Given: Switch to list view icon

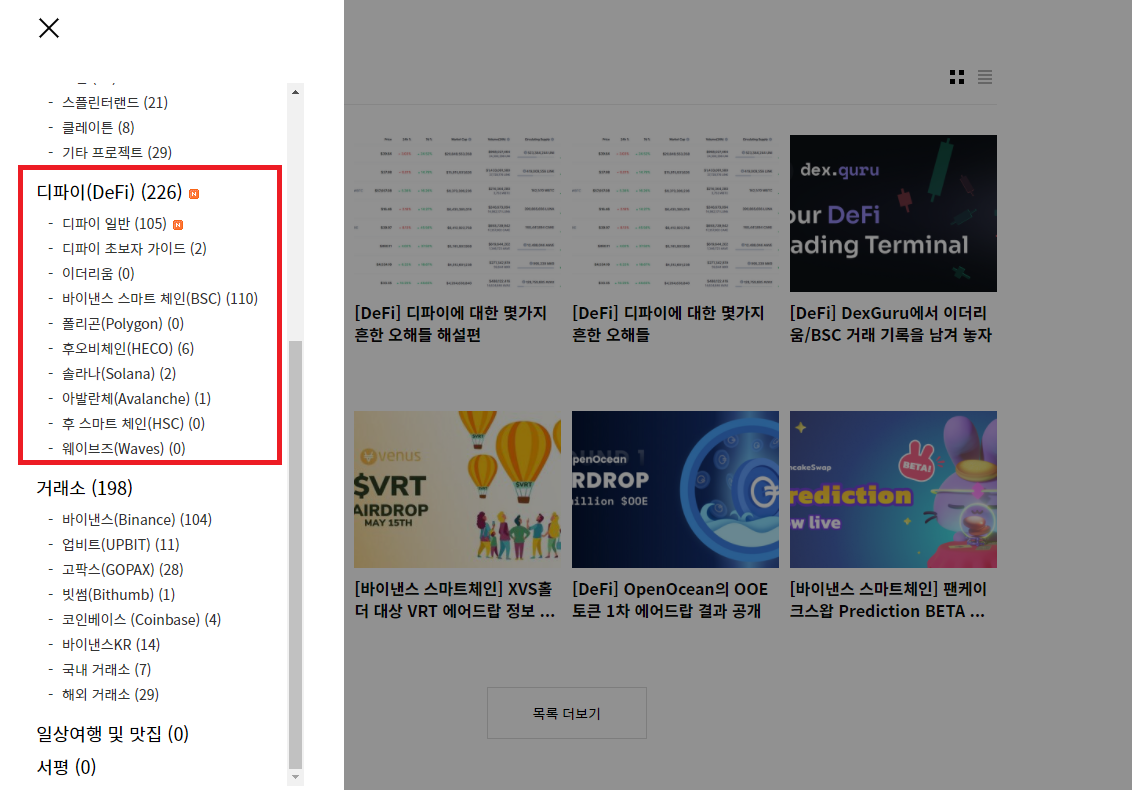Looking at the screenshot, I should click(x=985, y=77).
